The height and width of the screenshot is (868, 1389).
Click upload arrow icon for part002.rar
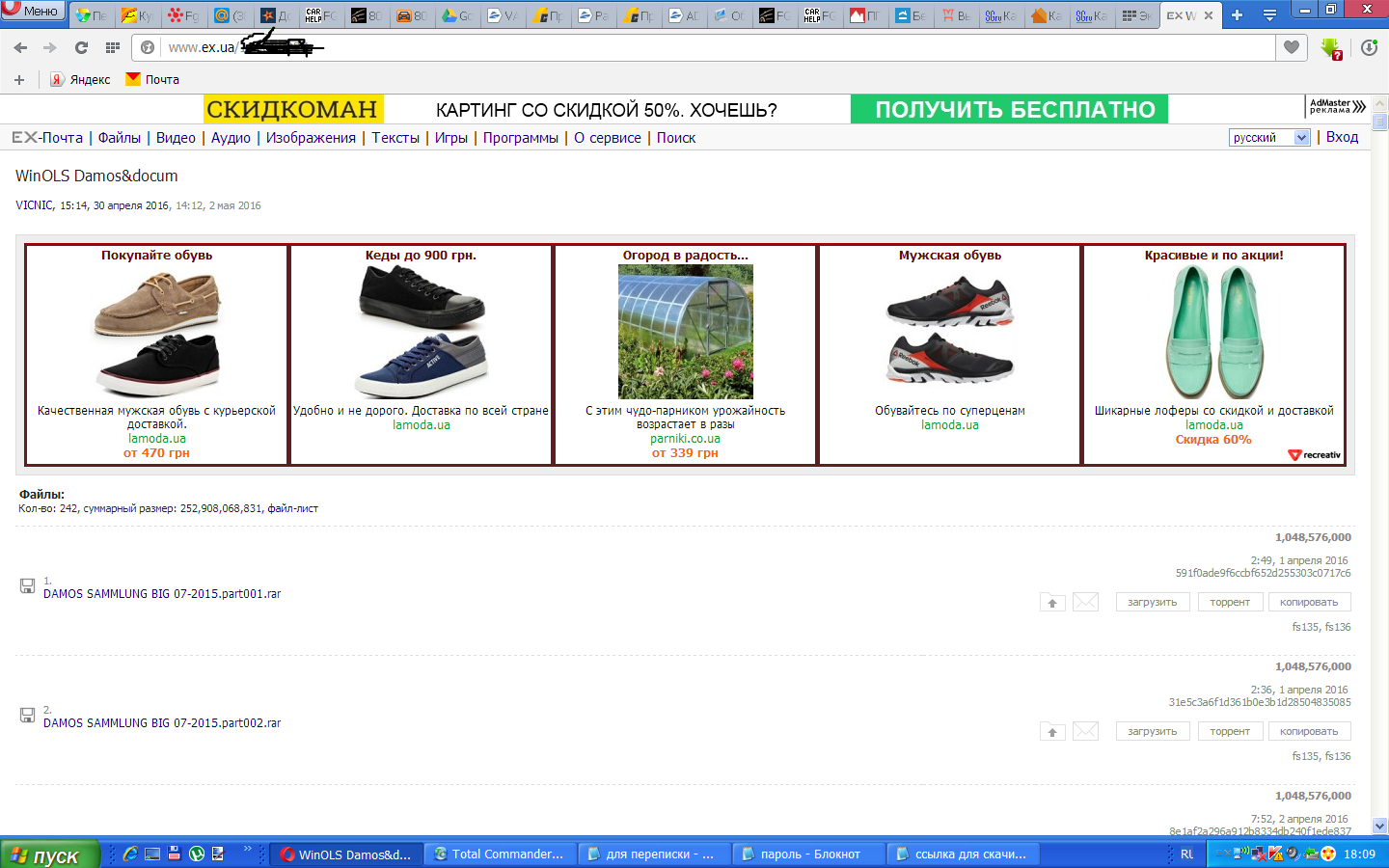[x=1052, y=731]
